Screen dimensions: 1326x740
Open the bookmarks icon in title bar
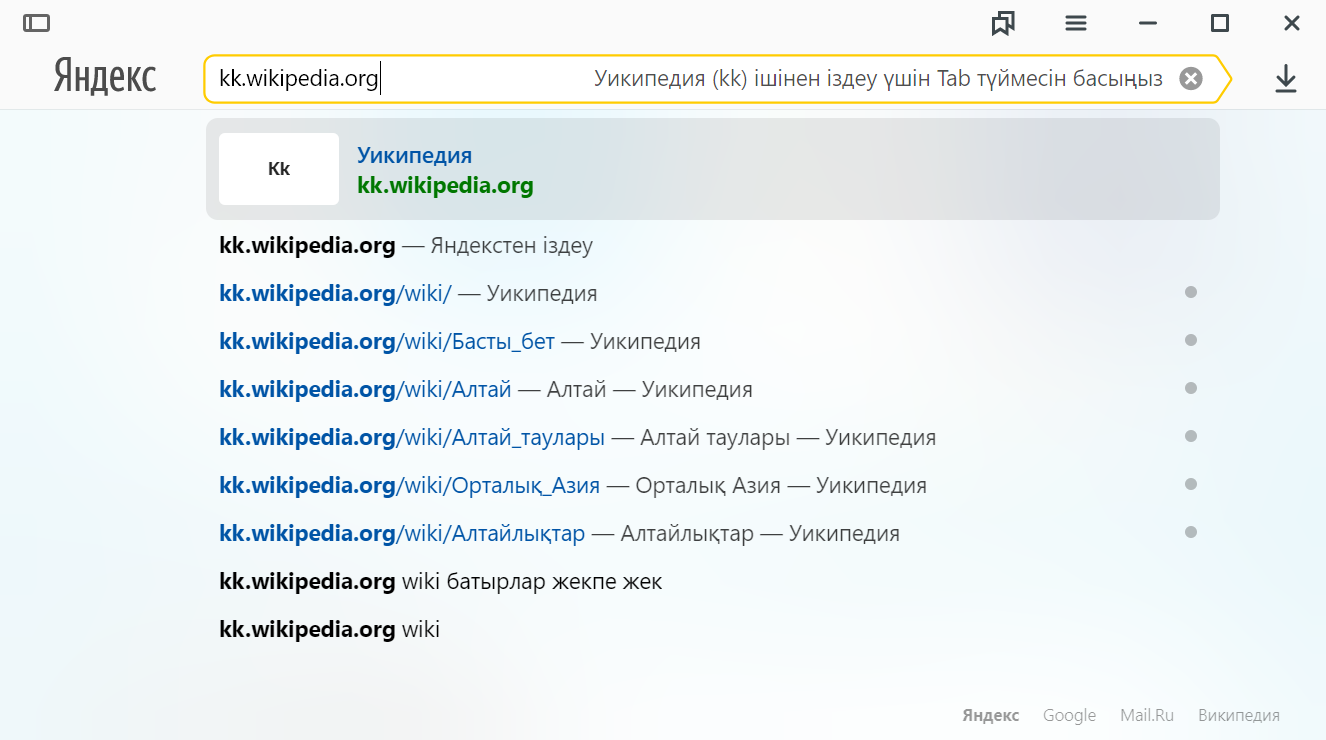1003,23
